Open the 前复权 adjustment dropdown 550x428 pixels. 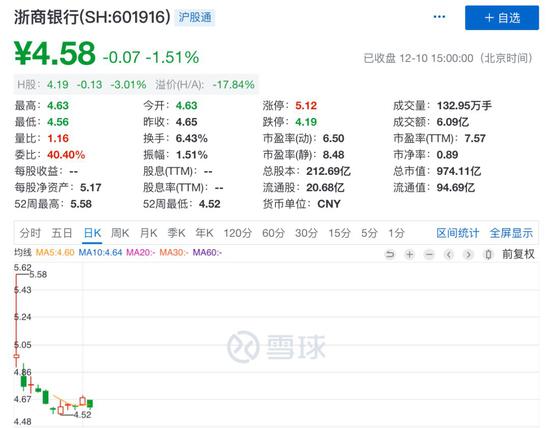[518, 254]
